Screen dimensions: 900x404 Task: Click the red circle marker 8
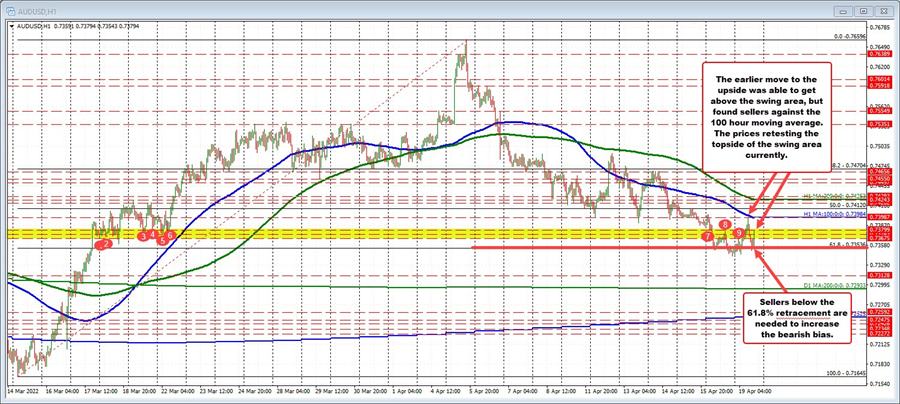[x=724, y=225]
